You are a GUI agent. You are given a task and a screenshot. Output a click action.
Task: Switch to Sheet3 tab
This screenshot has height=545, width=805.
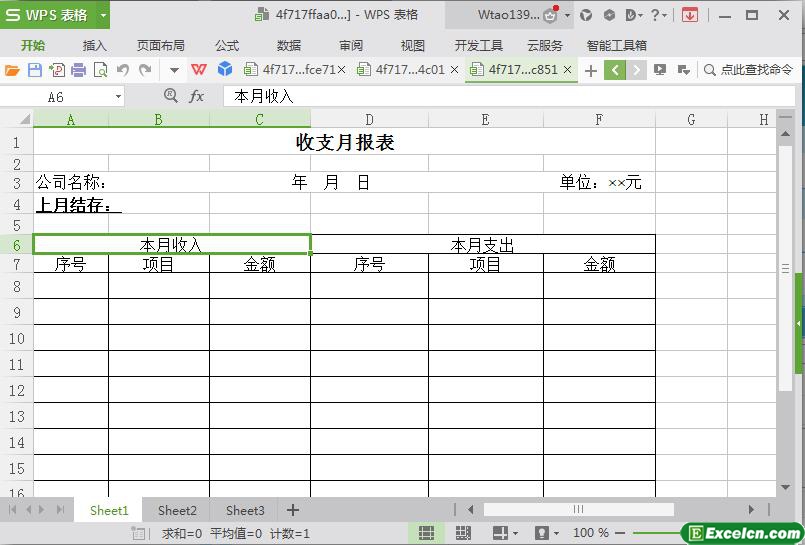245,511
